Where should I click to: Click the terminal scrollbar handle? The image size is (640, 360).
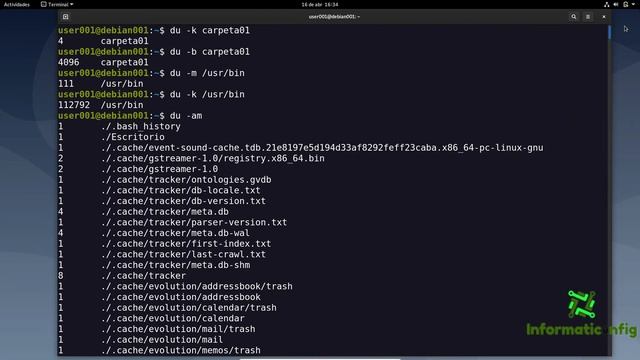pyautogui.click(x=609, y=32)
